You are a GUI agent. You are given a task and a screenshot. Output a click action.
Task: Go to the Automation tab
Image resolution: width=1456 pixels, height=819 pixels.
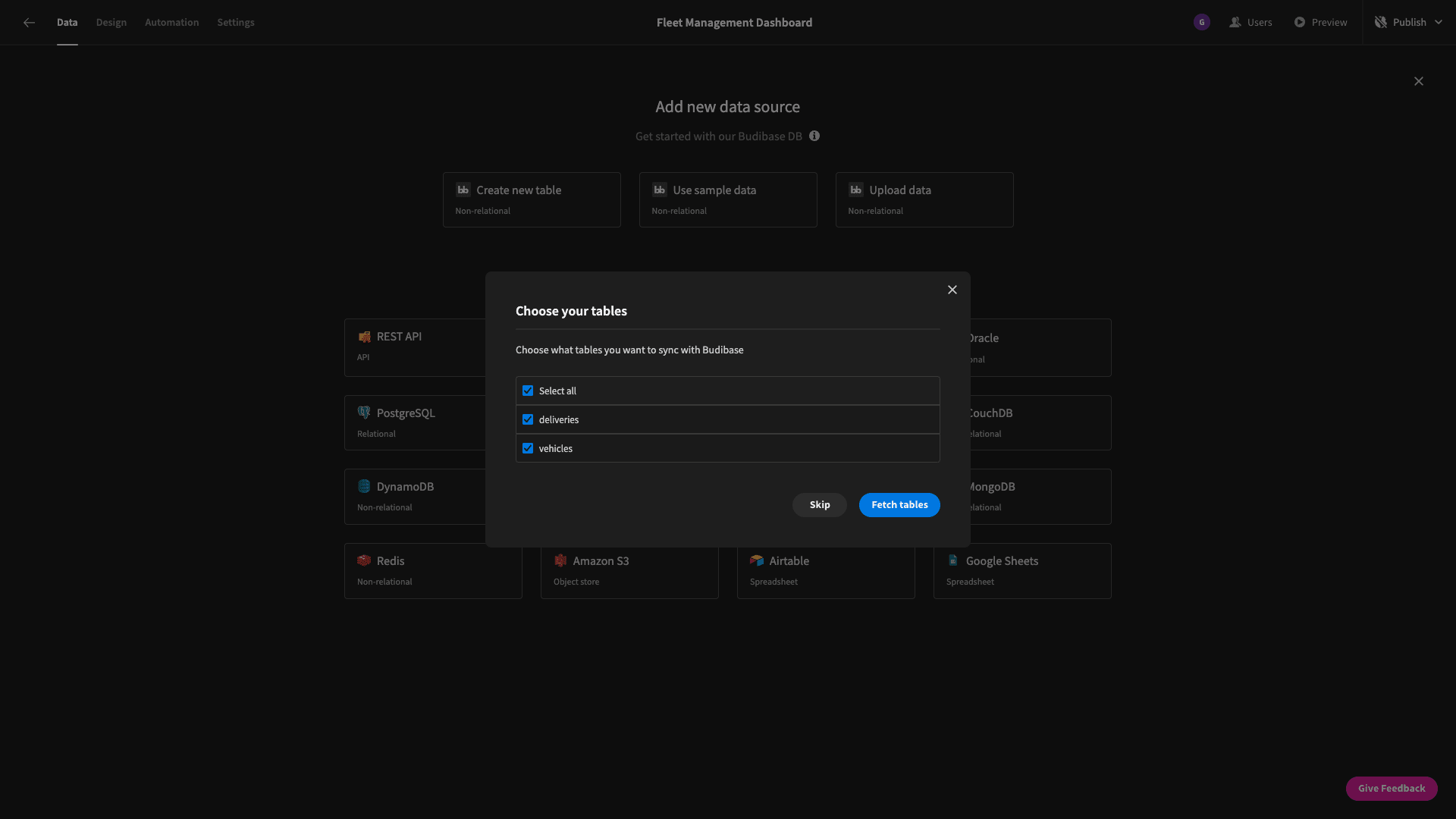[172, 23]
